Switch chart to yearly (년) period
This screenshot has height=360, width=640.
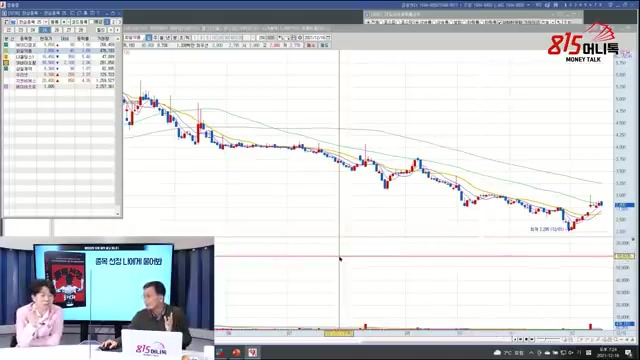[x=168, y=38]
